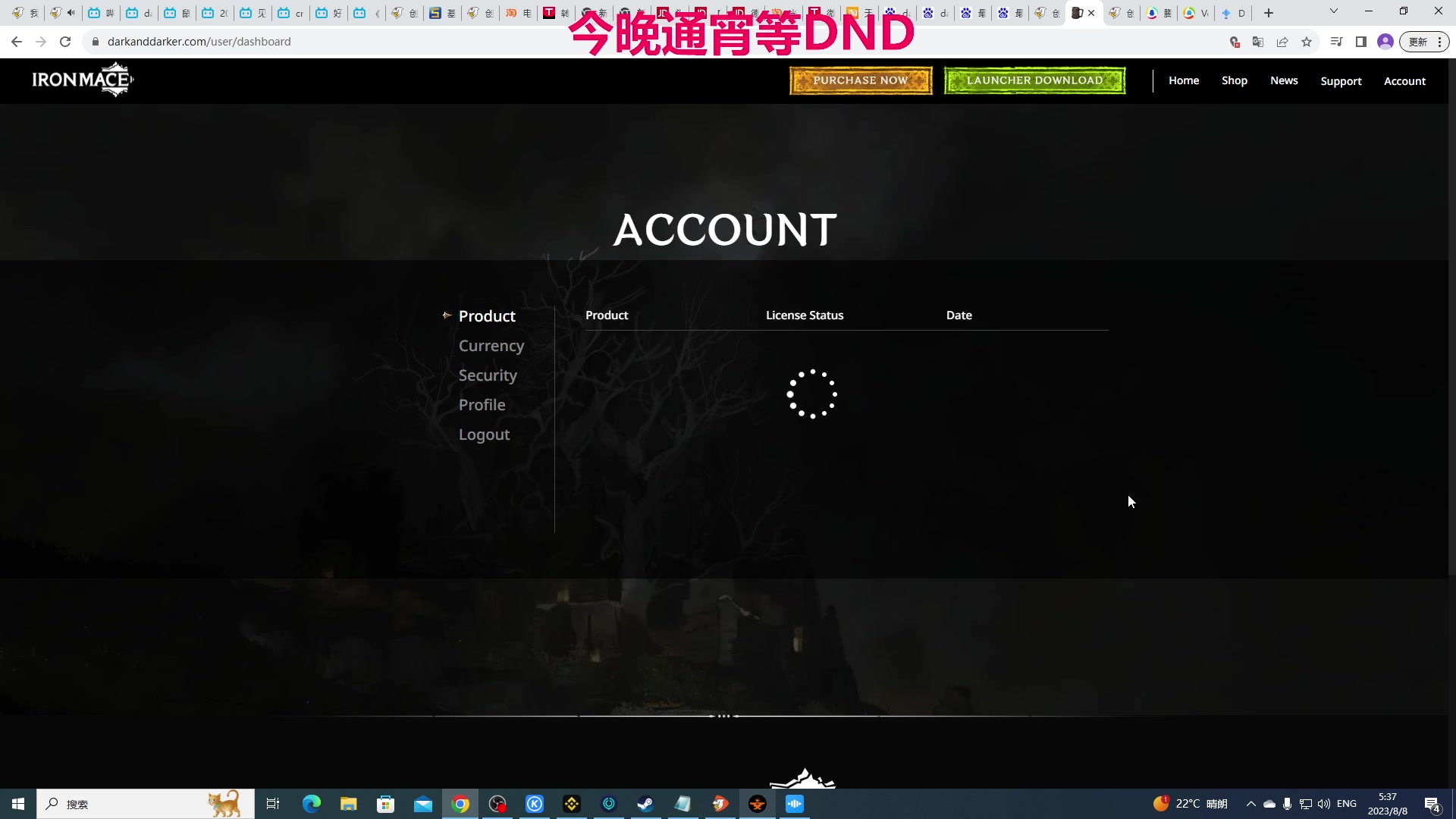Go to the News page
Viewport: 1456px width, 819px height.
(x=1284, y=80)
